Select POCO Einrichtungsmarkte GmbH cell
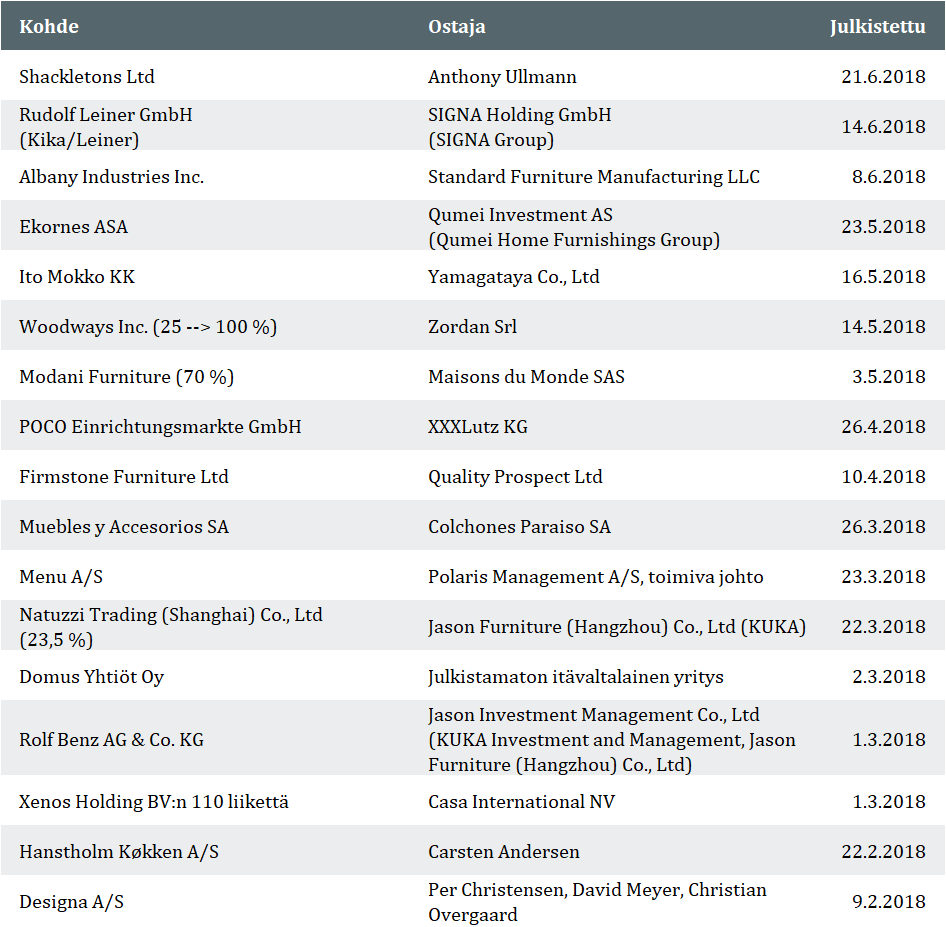This screenshot has height=927, width=946. [160, 427]
